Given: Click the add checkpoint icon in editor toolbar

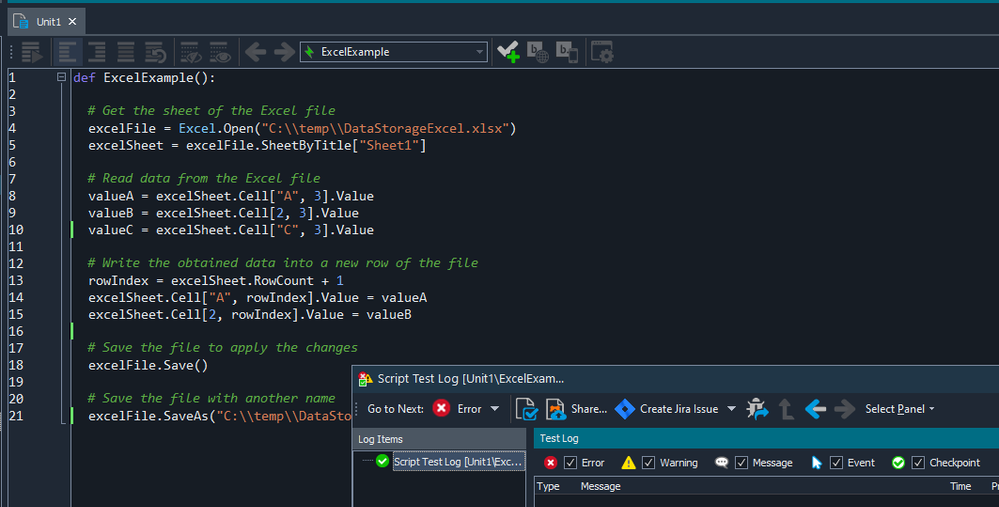Looking at the screenshot, I should point(508,52).
